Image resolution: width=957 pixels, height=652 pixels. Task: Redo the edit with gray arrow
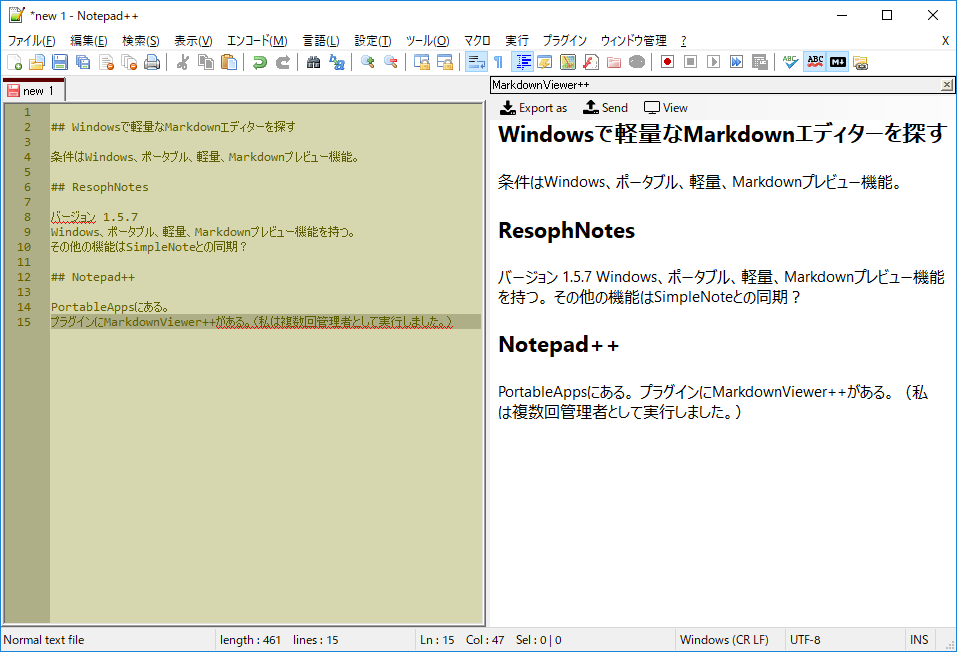283,62
